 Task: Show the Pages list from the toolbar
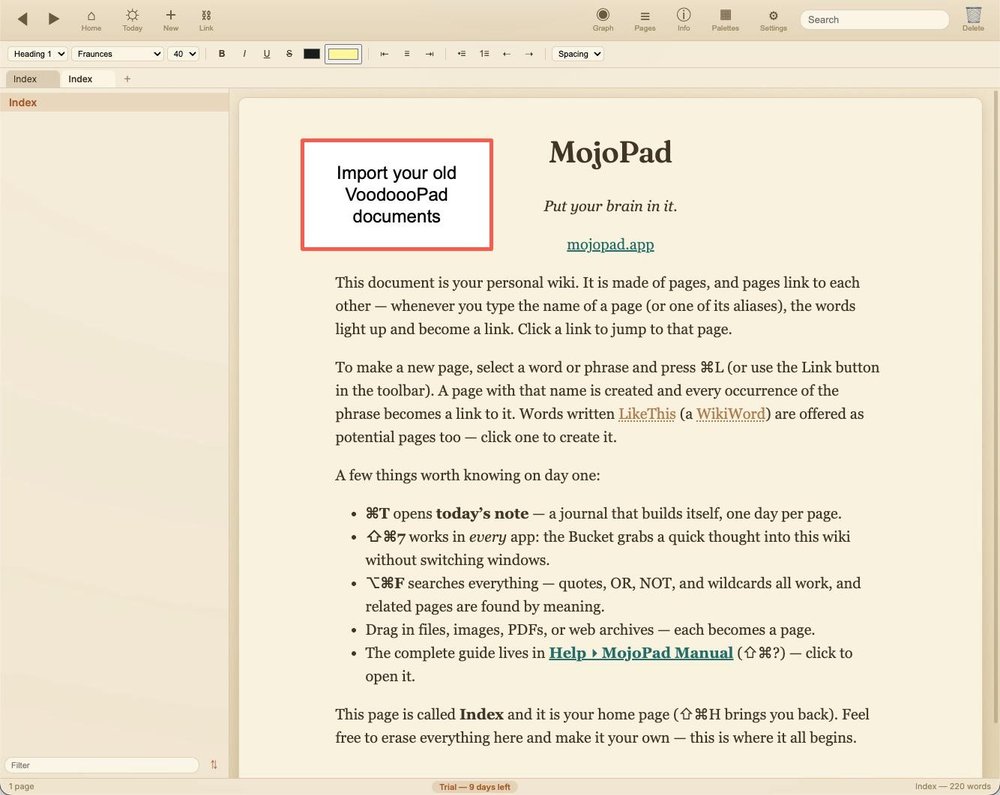click(645, 20)
